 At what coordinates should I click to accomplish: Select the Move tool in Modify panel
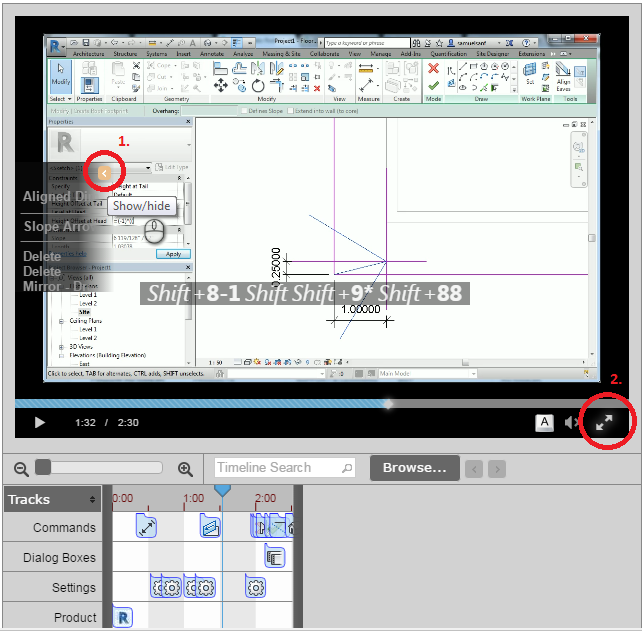pyautogui.click(x=221, y=86)
